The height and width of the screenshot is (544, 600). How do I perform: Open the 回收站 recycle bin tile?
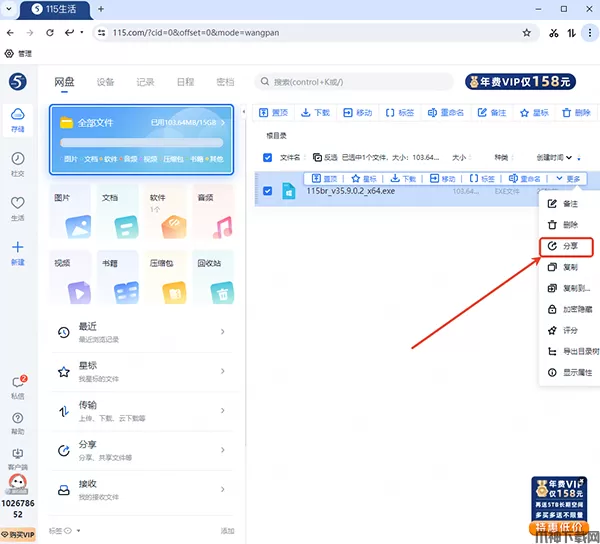point(211,278)
